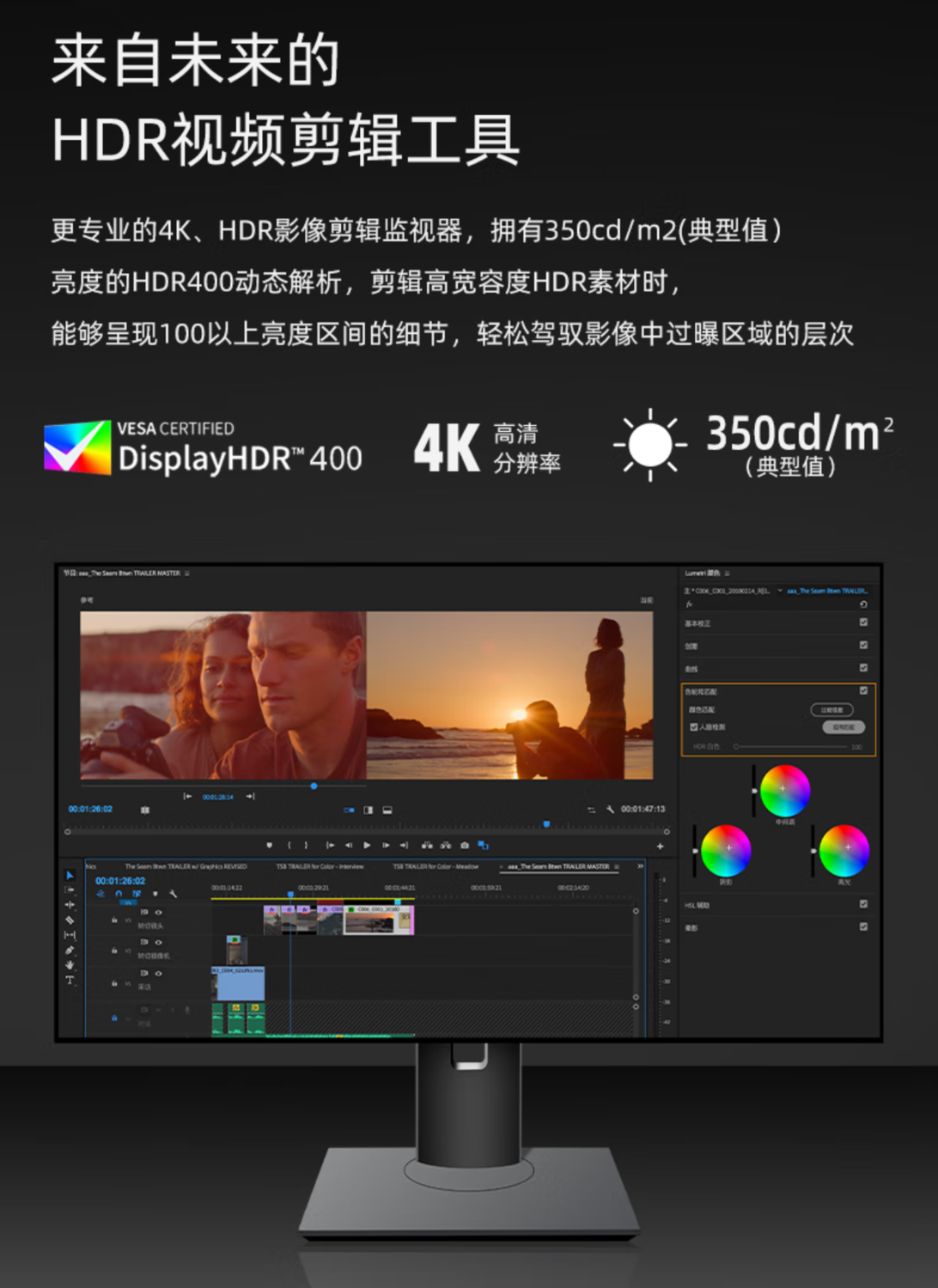Switch to TSB TRAILER for Color - Interview tab
Viewport: 938px width, 1288px height.
tap(320, 866)
